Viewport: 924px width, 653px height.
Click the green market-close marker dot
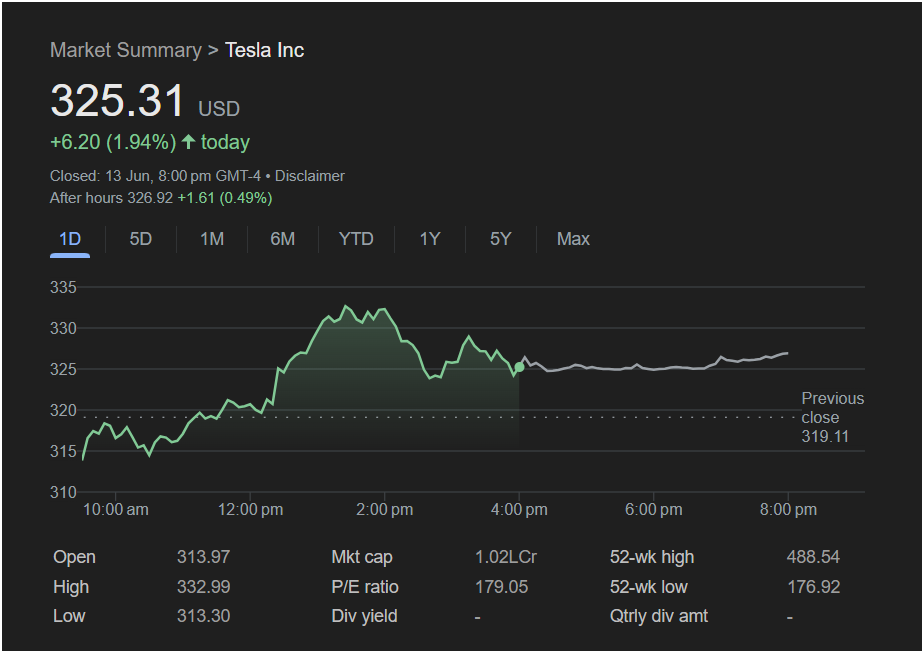[519, 367]
